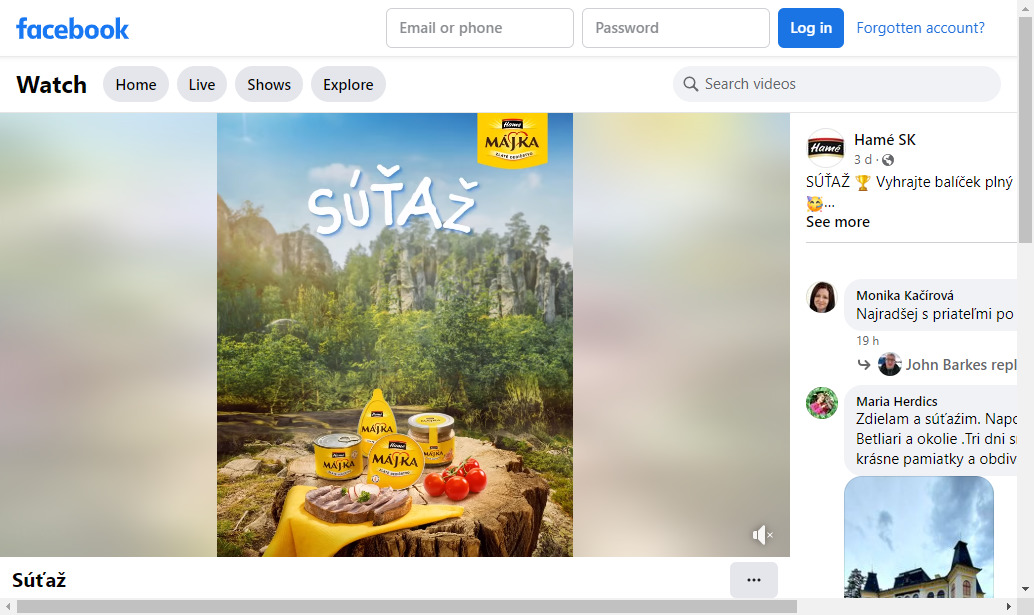Expand post text with See more
This screenshot has height=615, width=1034.
pyautogui.click(x=837, y=222)
